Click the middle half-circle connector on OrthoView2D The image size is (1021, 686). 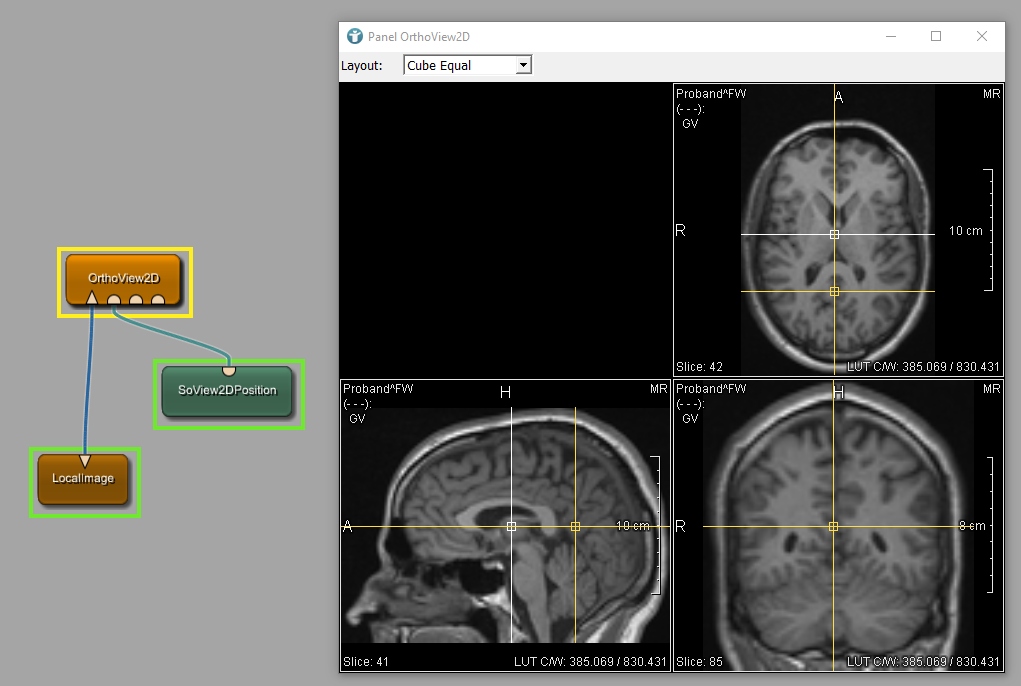[x=136, y=300]
